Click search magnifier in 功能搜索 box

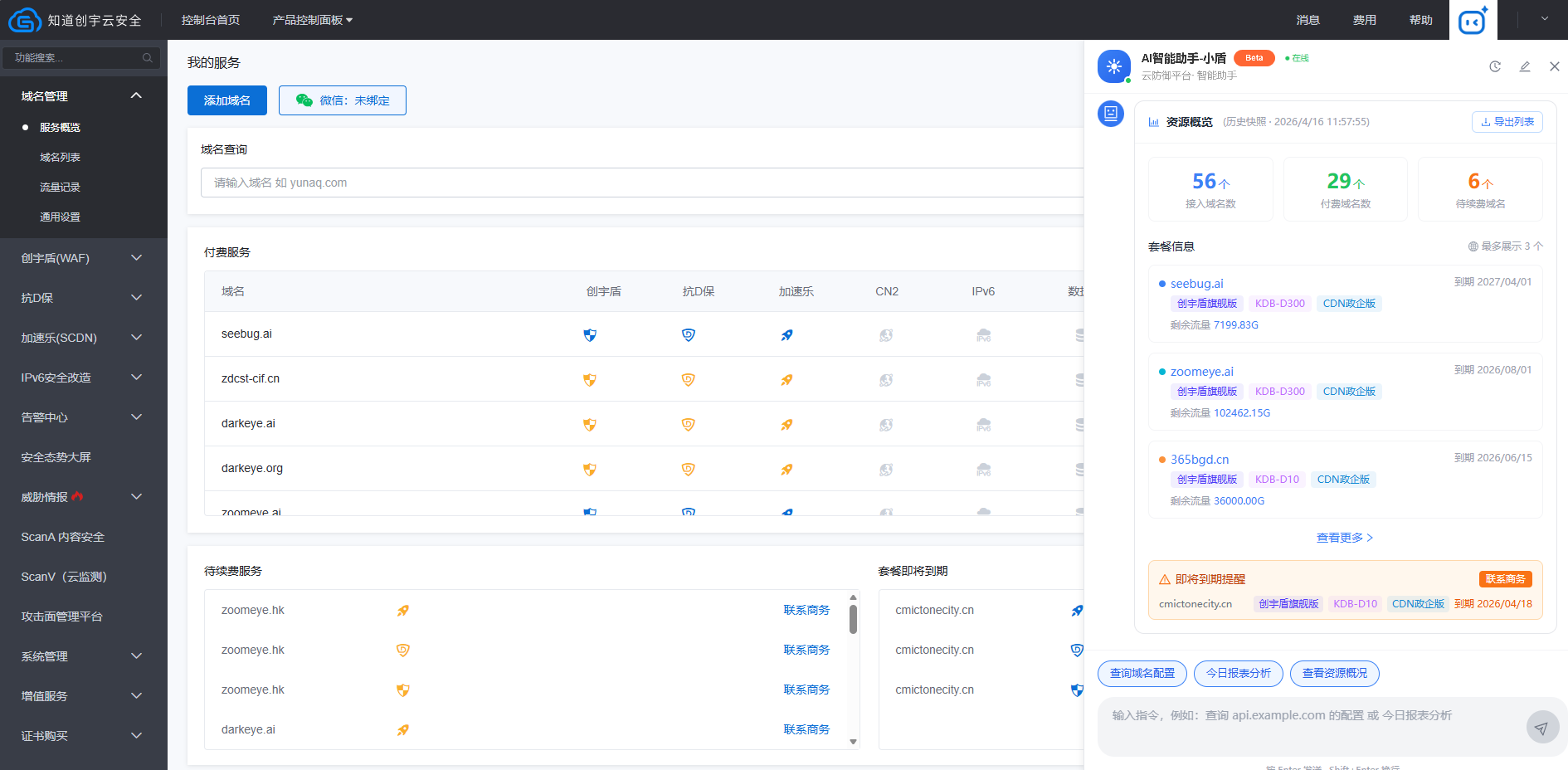148,57
